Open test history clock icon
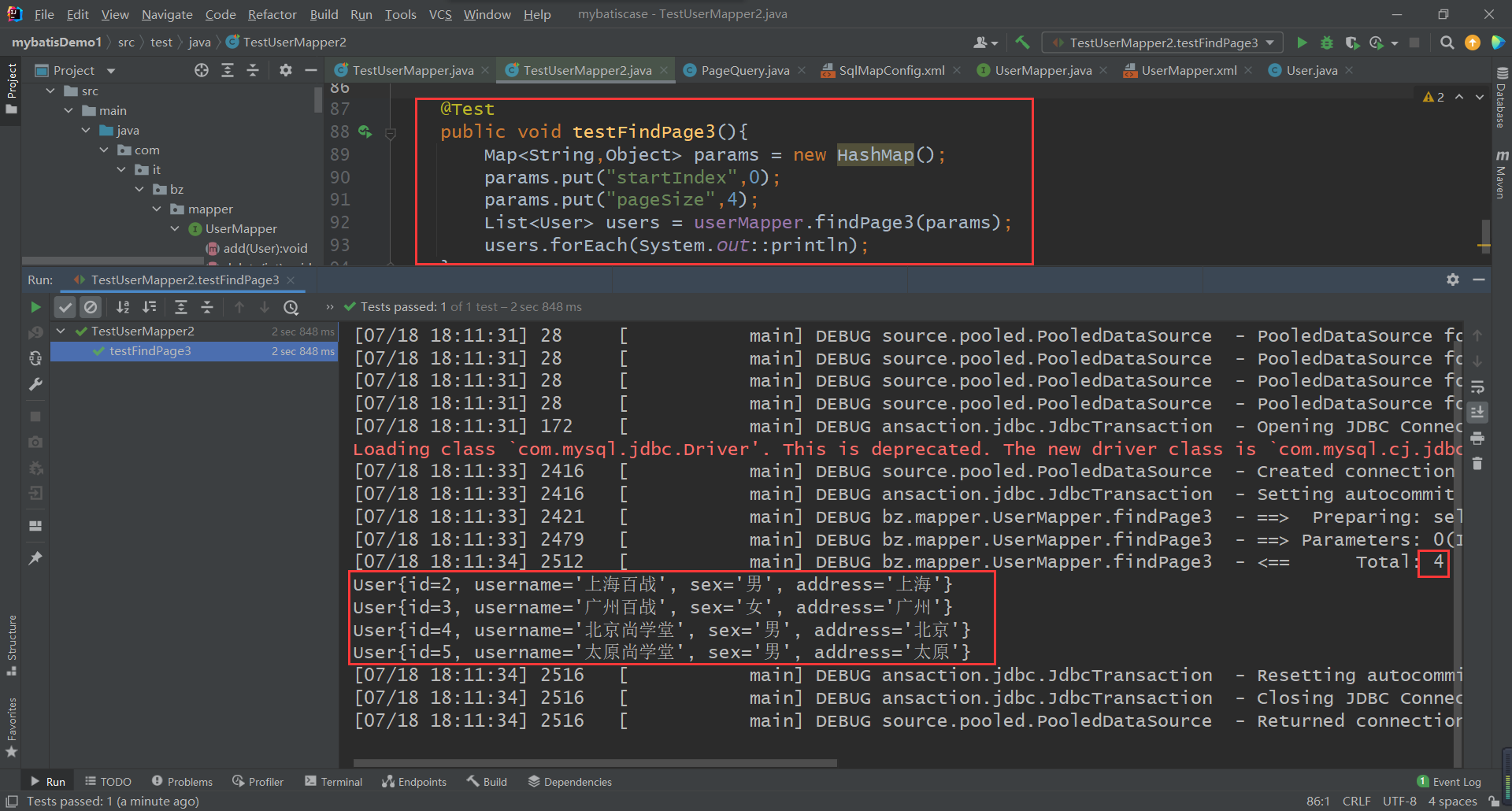 point(291,307)
